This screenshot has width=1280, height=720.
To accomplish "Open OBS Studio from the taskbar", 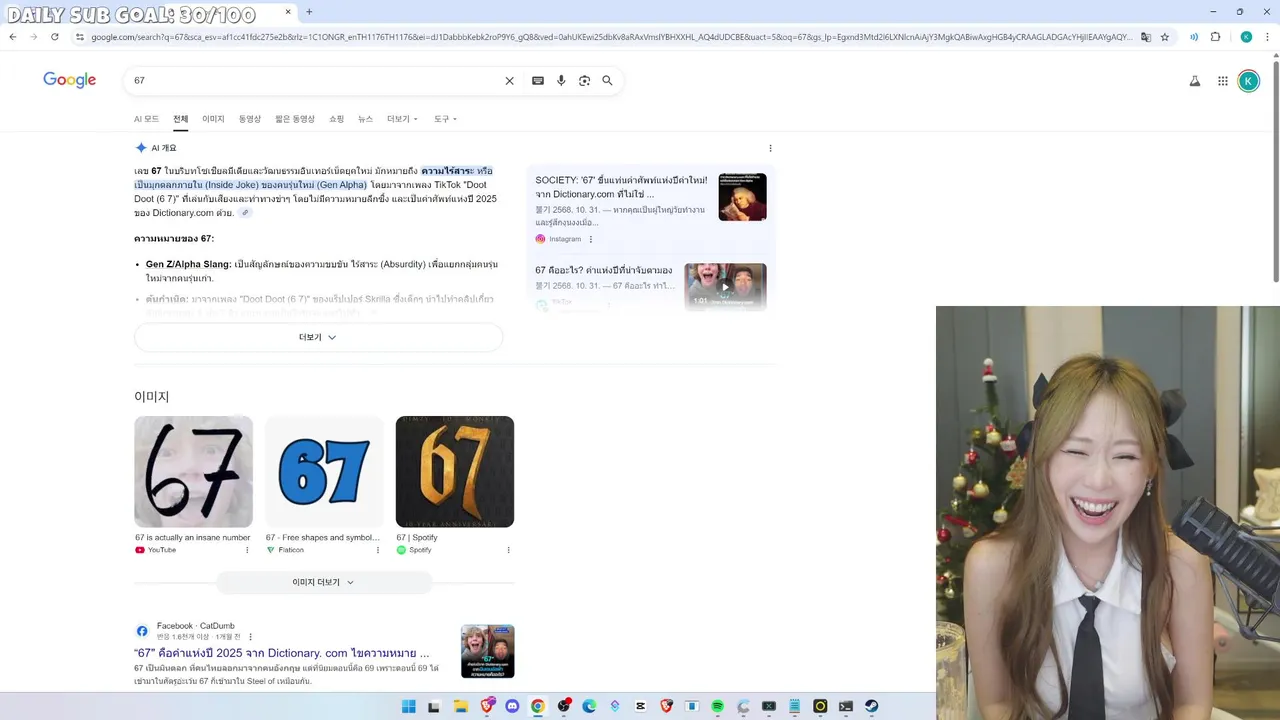I will coord(564,706).
